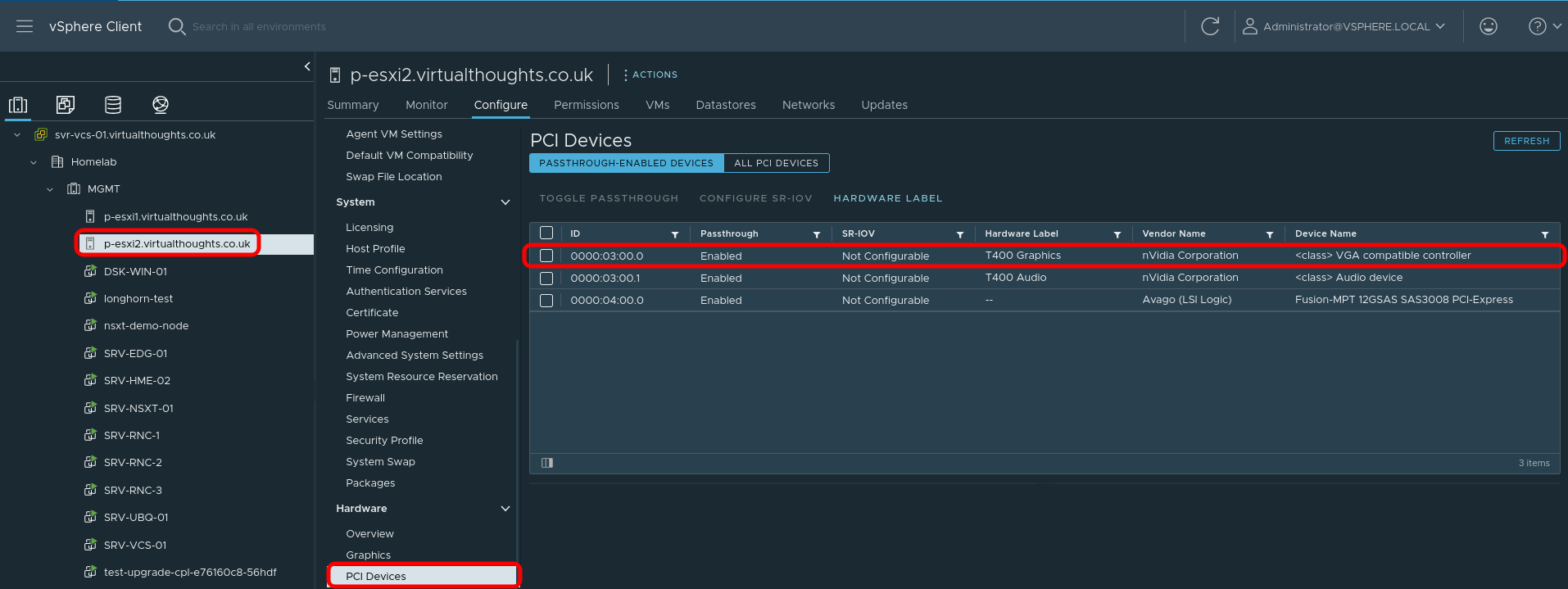Switch to the Configure tab
This screenshot has height=589, width=1568.
pos(501,105)
